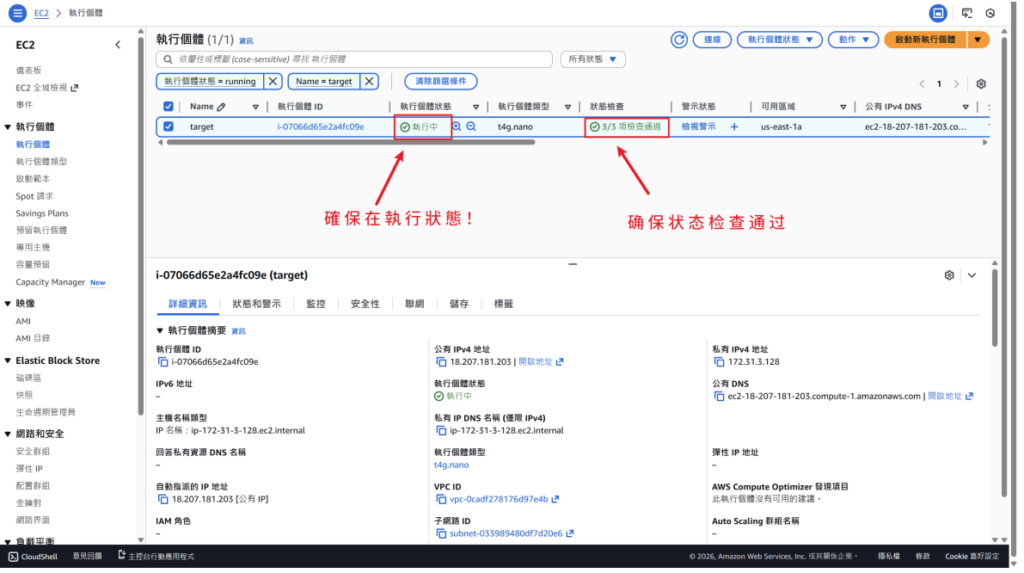Image resolution: width=1024 pixels, height=573 pixels.
Task: Collapse 映像 sidebar group
Action: (8, 305)
